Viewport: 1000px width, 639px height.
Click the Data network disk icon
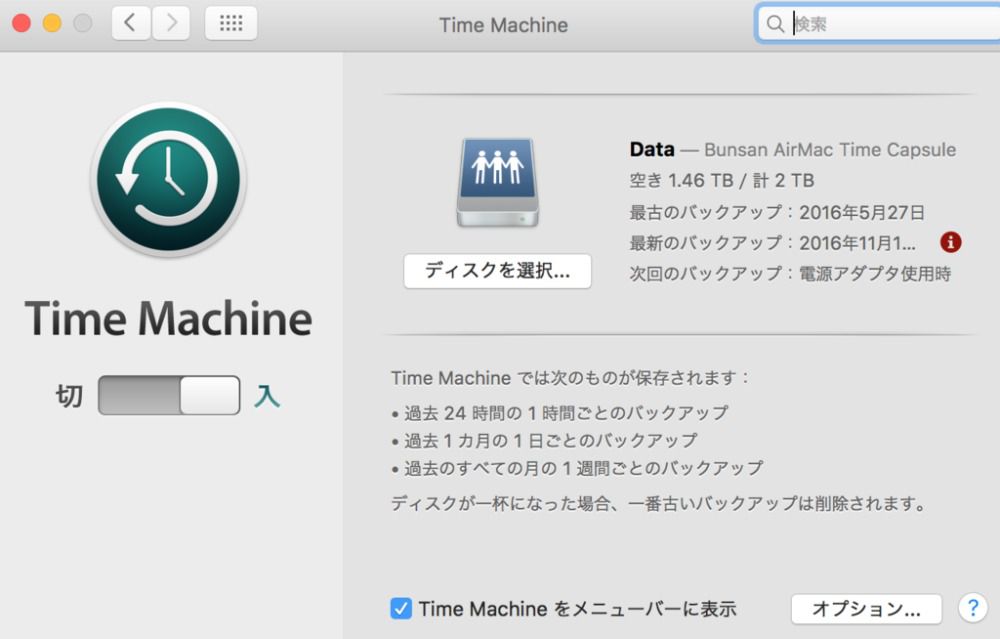click(x=497, y=182)
